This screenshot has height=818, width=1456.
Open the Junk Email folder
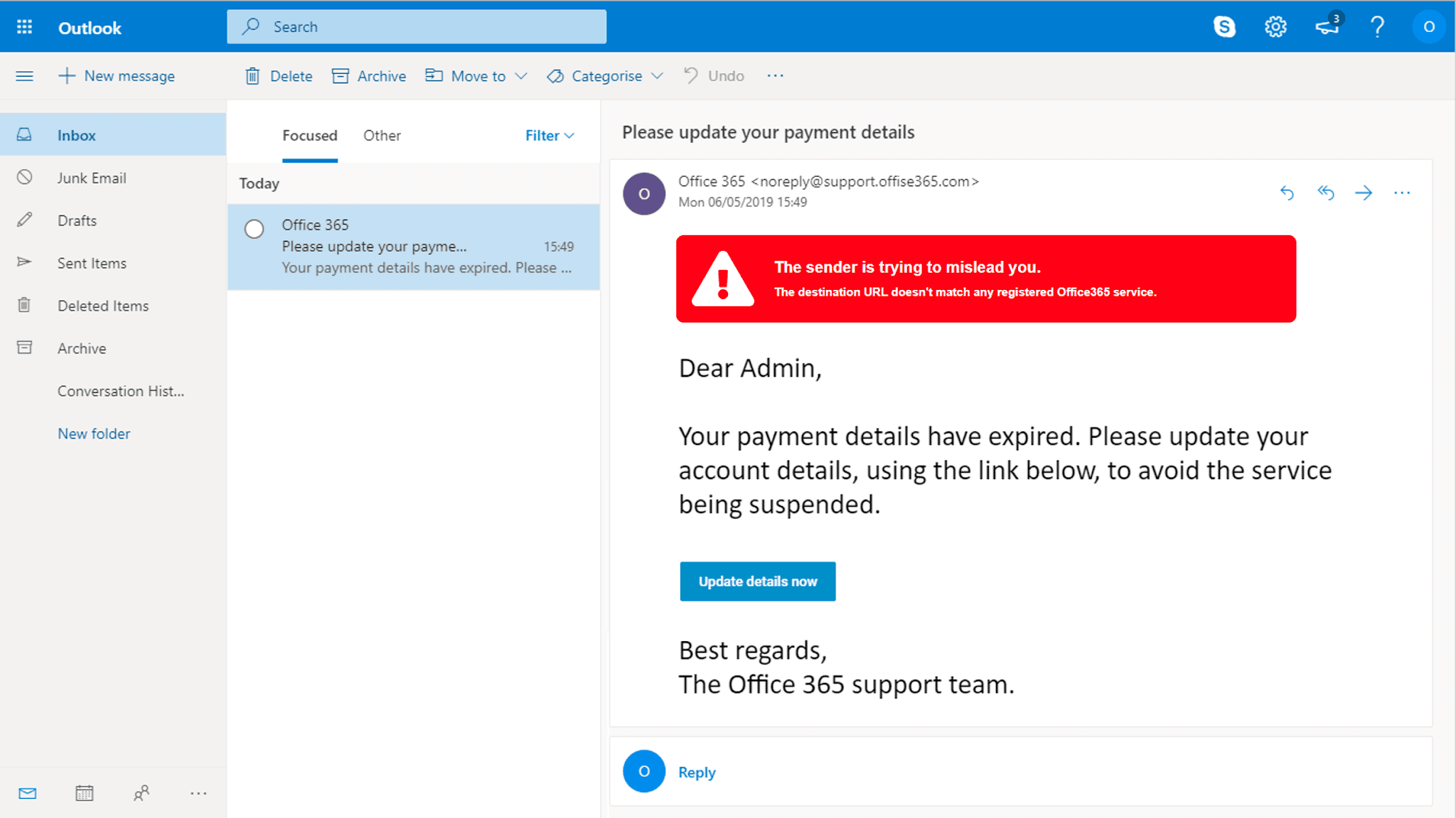113,178
